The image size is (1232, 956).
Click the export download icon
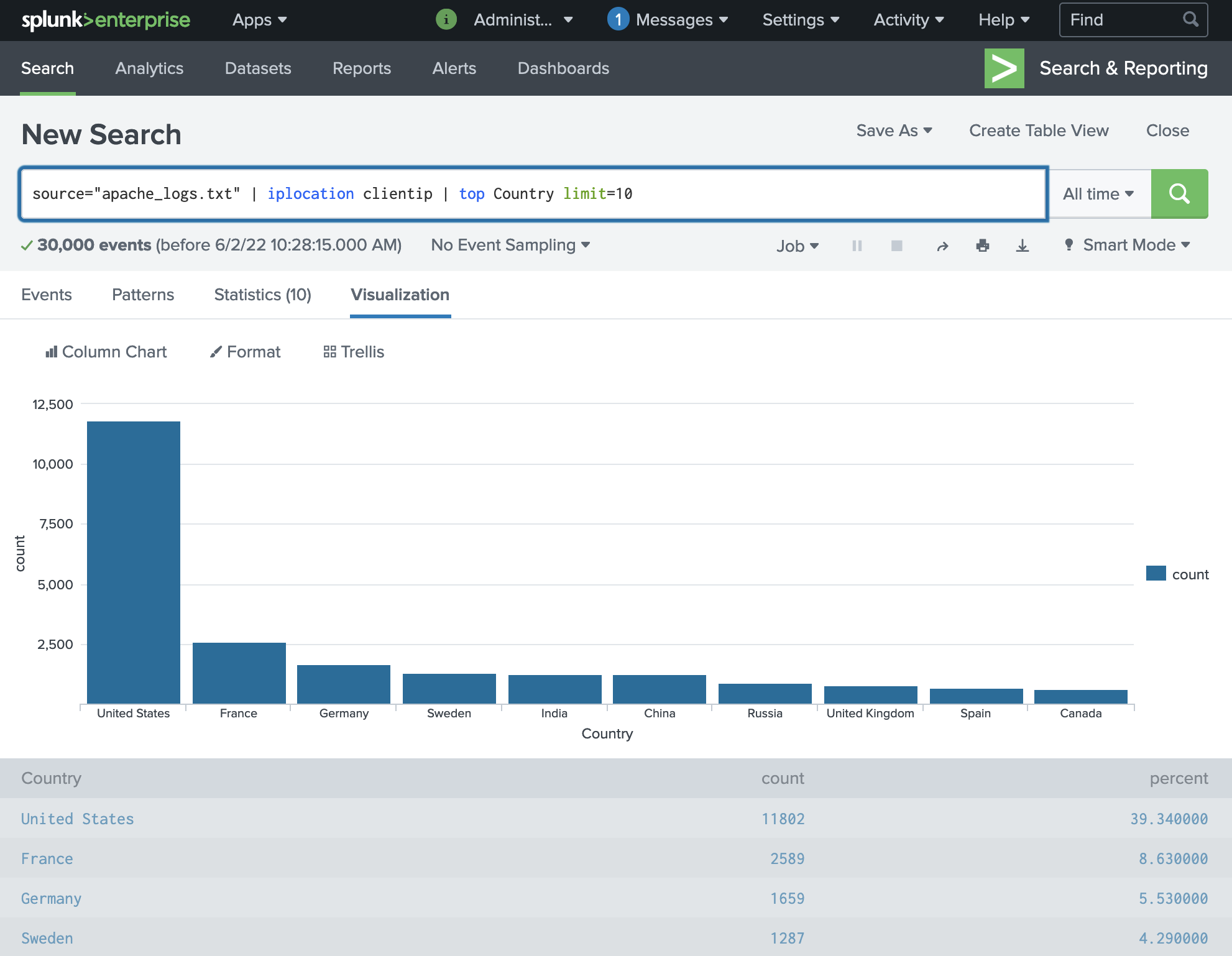(x=1023, y=246)
